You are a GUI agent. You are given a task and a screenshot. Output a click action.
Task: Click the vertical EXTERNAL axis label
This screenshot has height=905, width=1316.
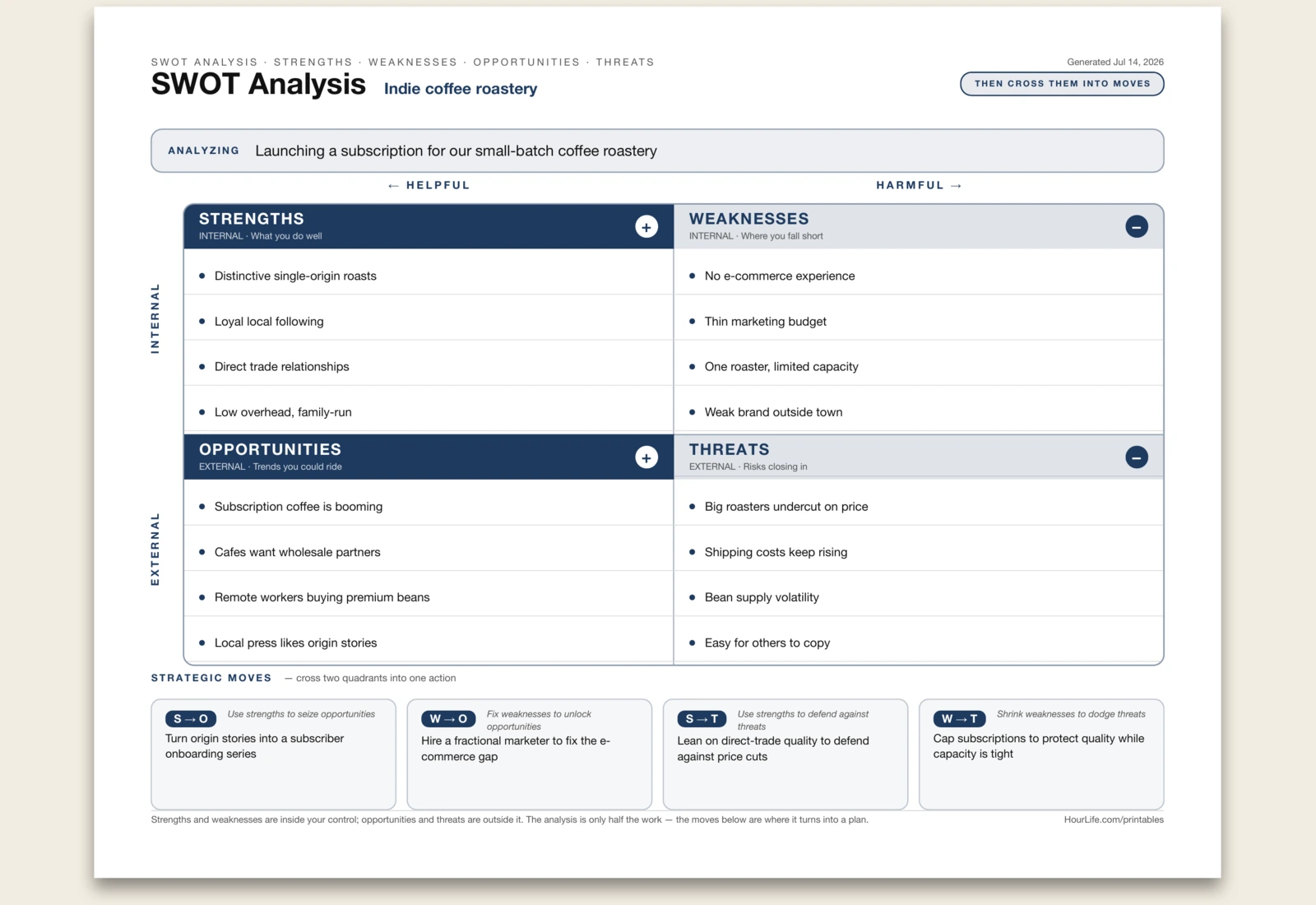(155, 550)
